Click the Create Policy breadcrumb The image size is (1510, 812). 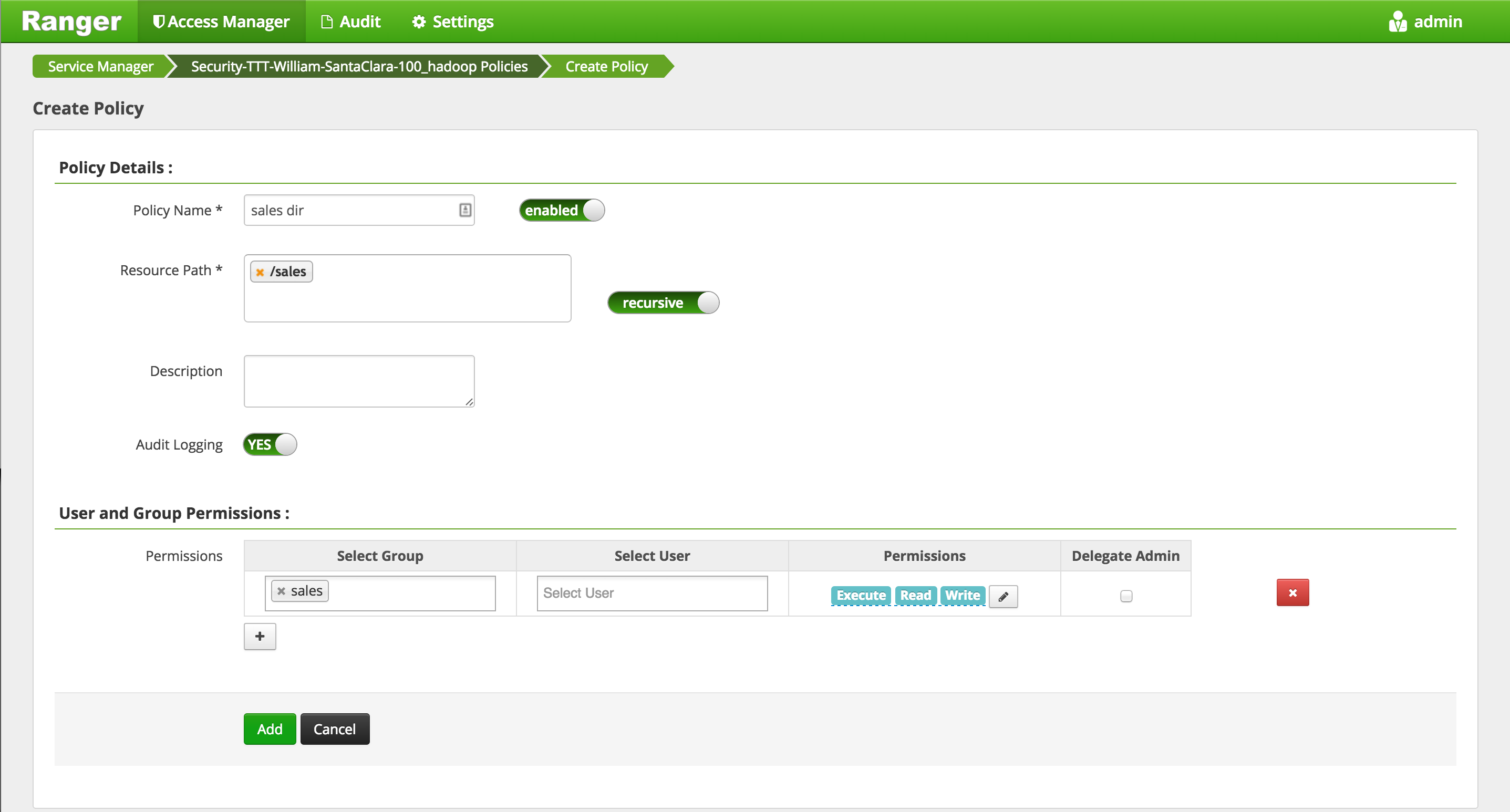tap(606, 66)
